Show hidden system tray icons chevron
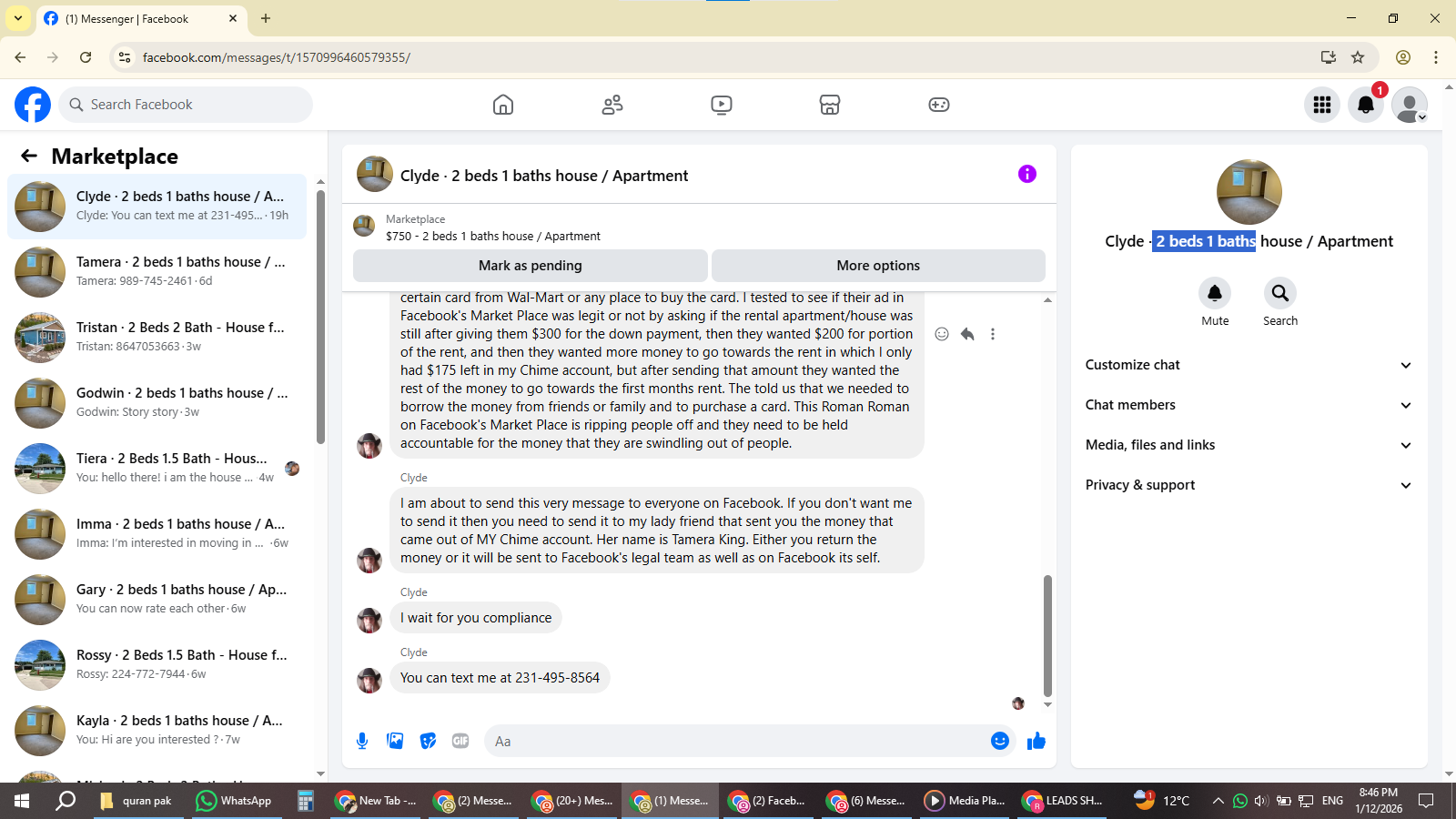1456x819 pixels. coord(1218,801)
